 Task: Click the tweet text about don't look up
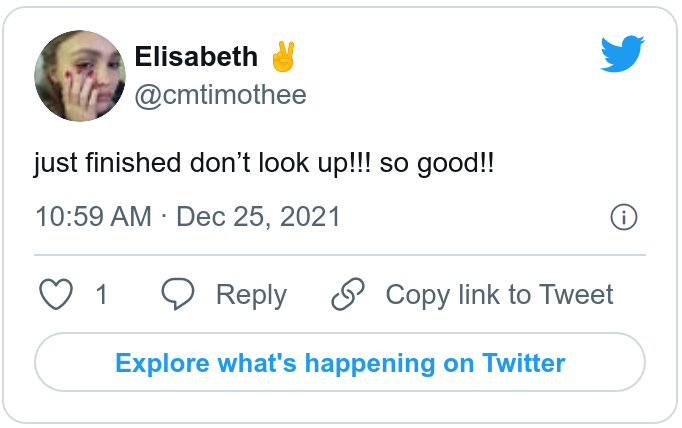click(264, 162)
